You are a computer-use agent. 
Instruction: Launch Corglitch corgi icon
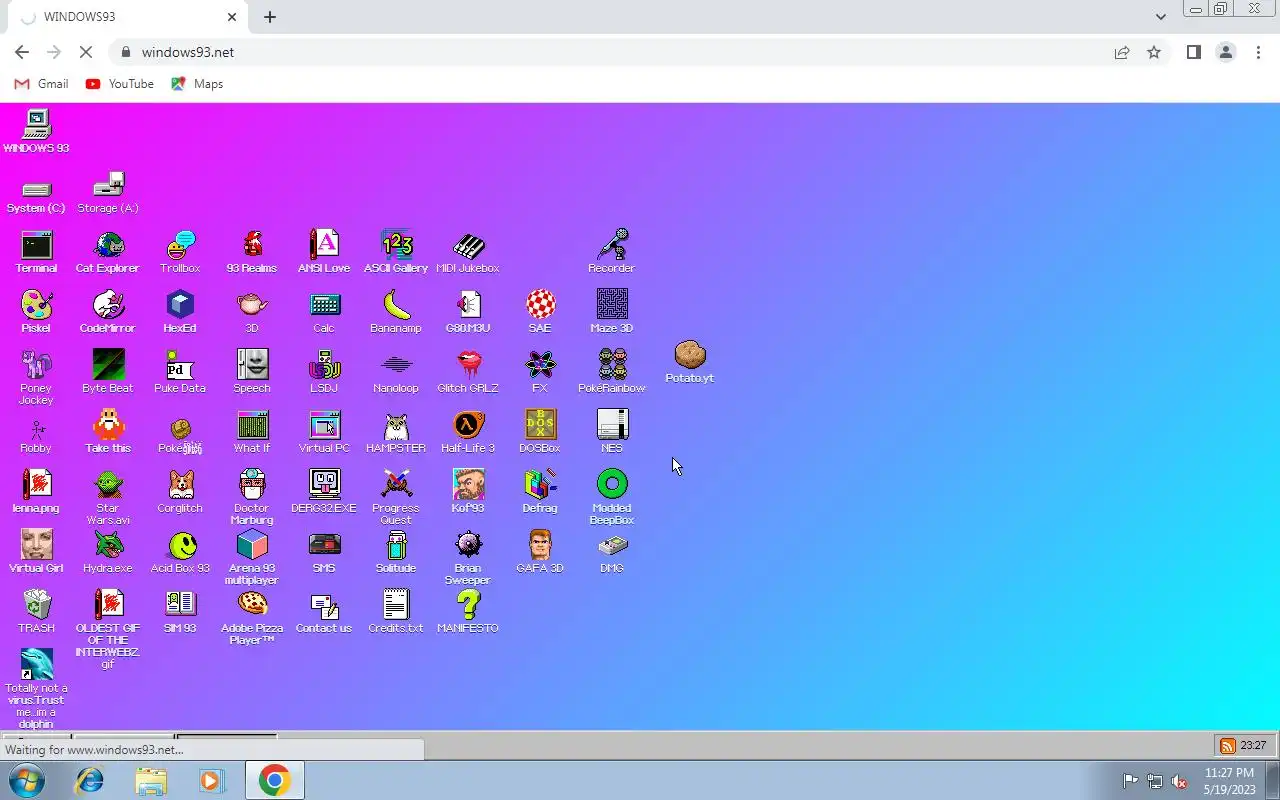point(180,491)
